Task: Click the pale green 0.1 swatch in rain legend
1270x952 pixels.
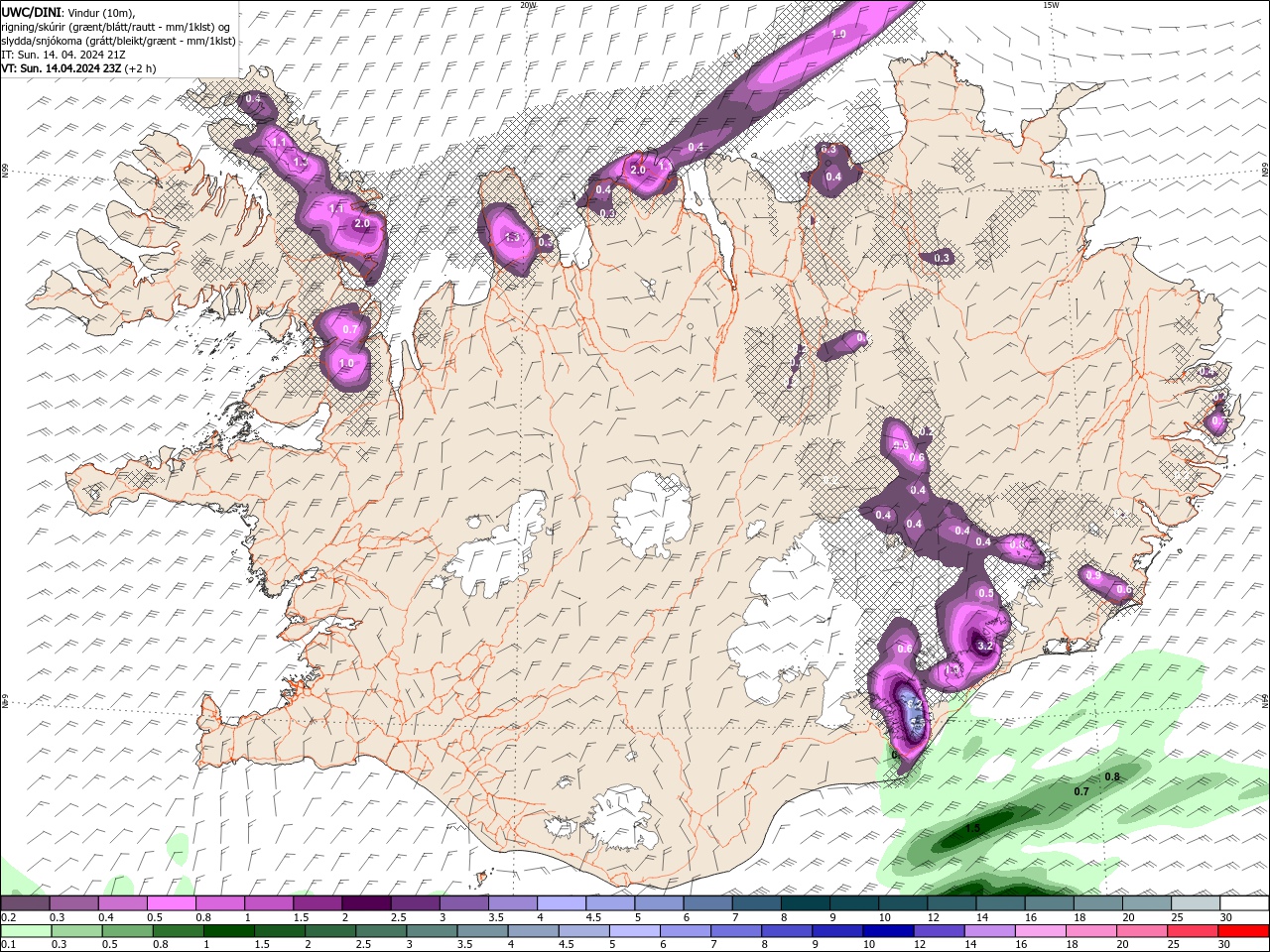Action: (x=25, y=931)
